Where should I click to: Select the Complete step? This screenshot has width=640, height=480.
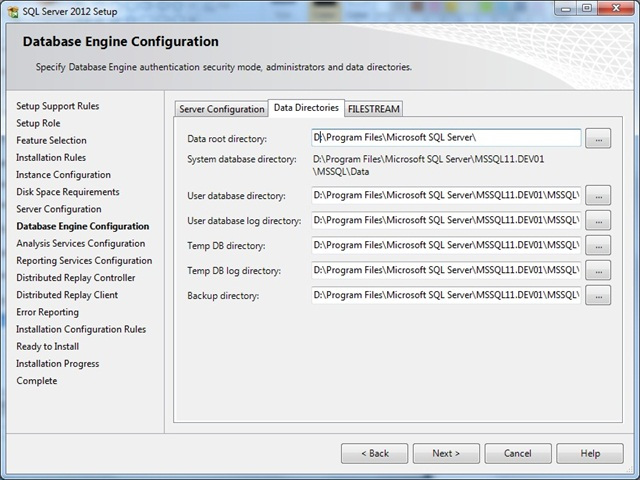(x=37, y=381)
